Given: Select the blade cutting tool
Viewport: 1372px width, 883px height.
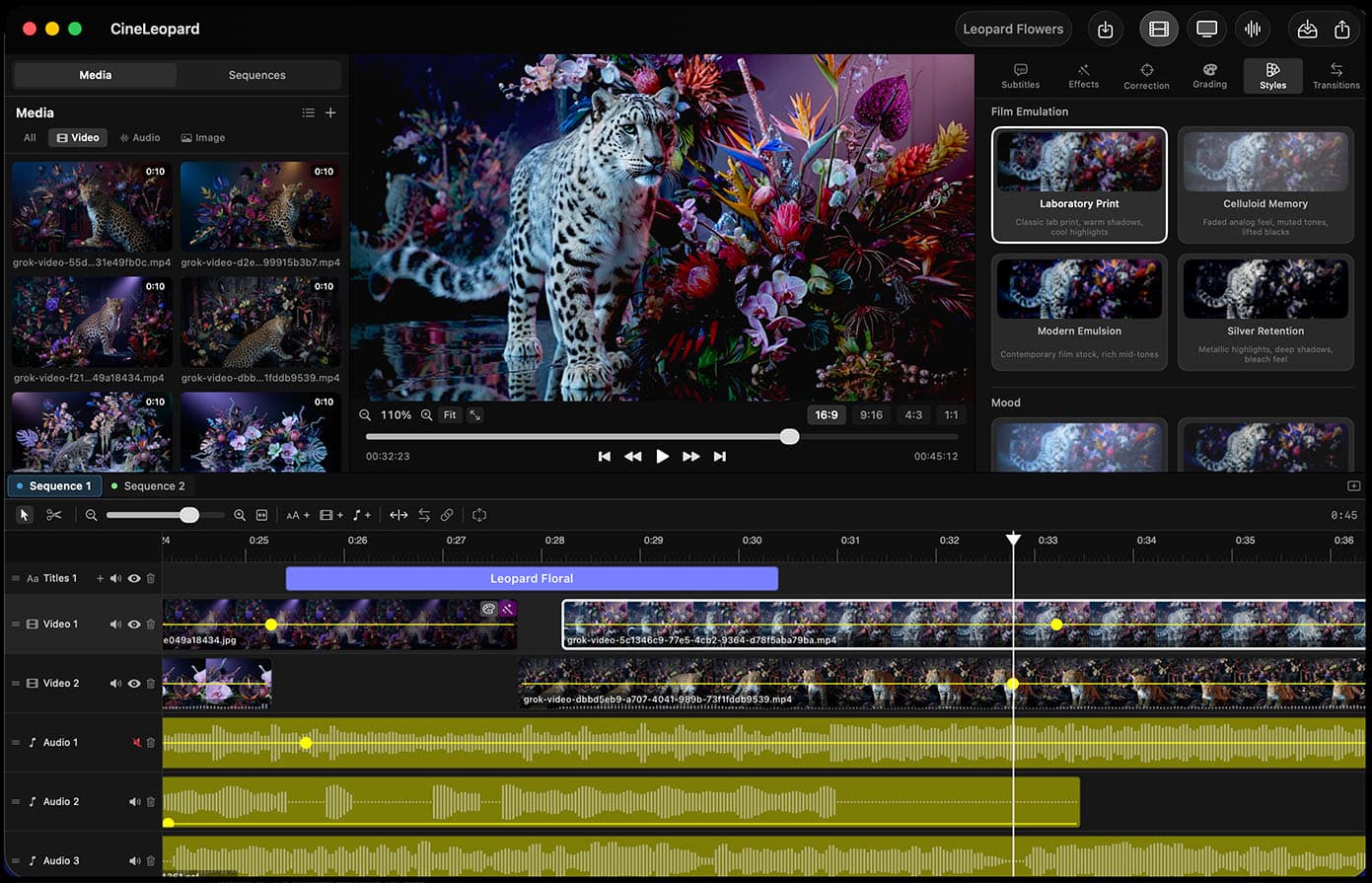Looking at the screenshot, I should point(54,514).
